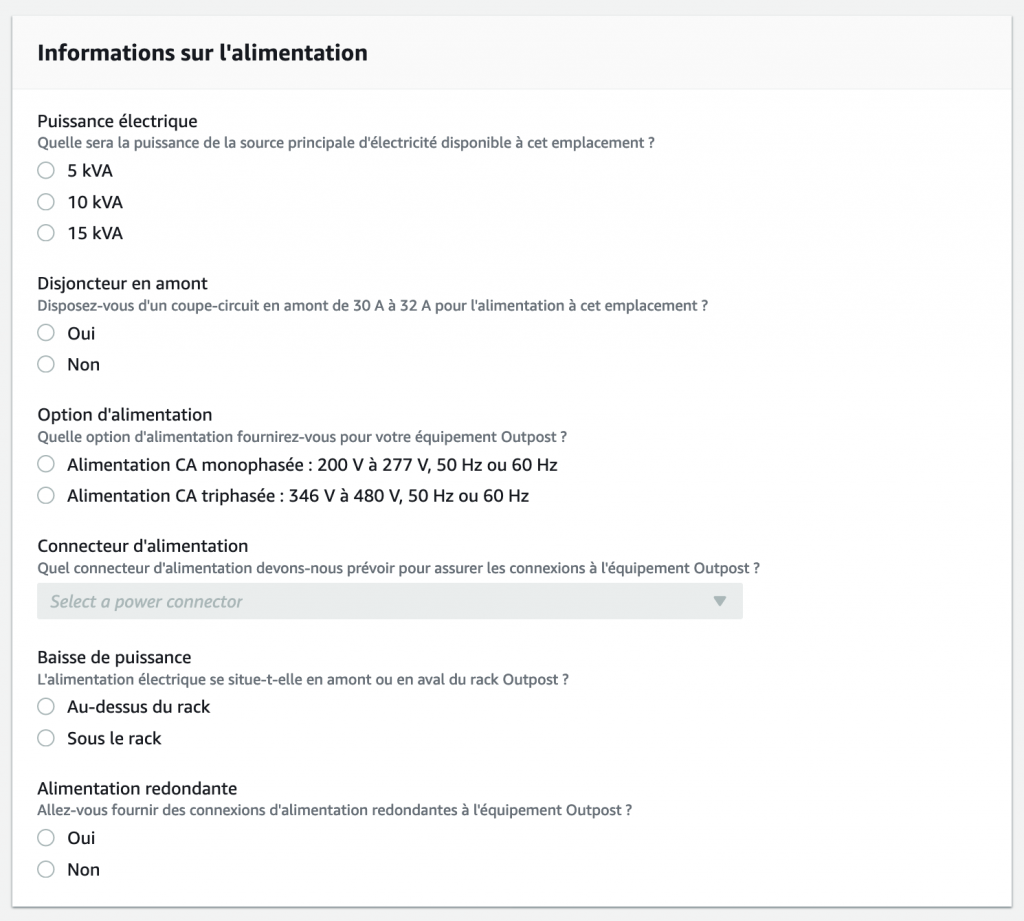The image size is (1024, 921).
Task: Click the Au-dessus du rack label
Action: [x=138, y=707]
